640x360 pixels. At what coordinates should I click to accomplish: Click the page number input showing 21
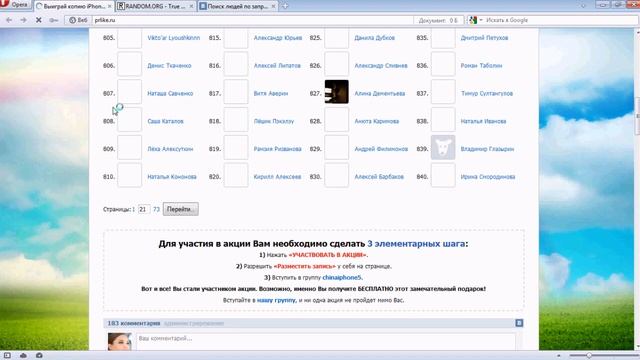coord(143,209)
